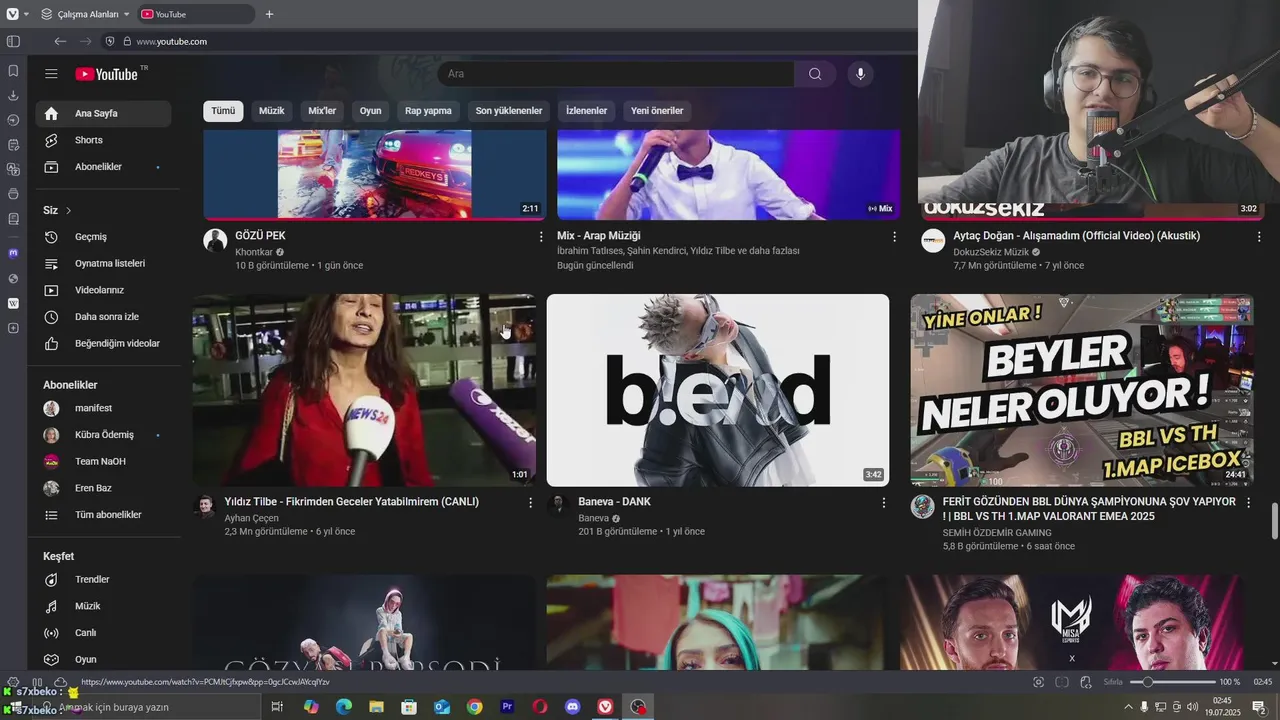Select the Son yüklenenler filter chip
The height and width of the screenshot is (720, 1280).
(x=509, y=111)
